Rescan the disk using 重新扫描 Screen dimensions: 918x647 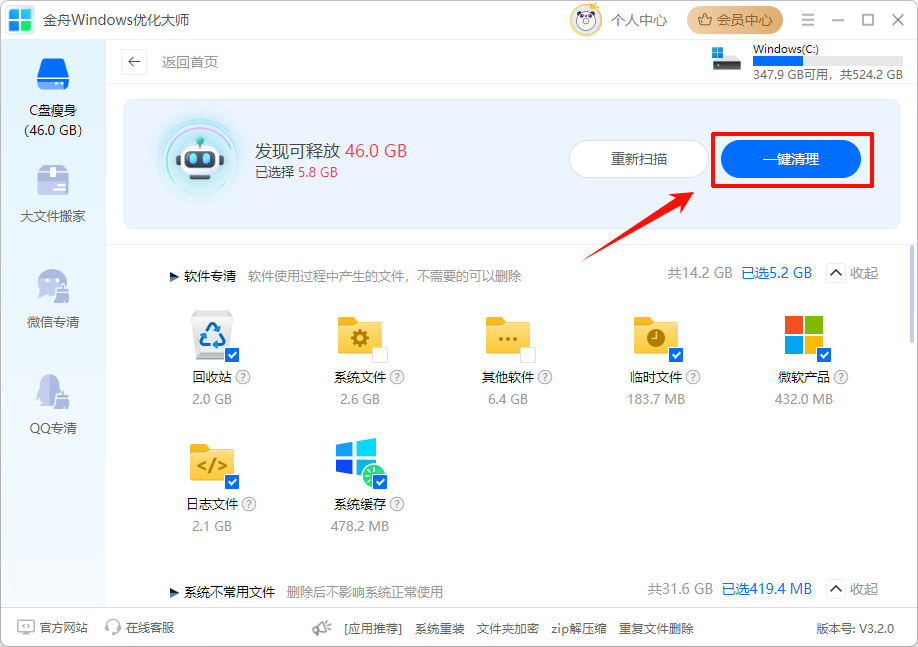pyautogui.click(x=638, y=159)
